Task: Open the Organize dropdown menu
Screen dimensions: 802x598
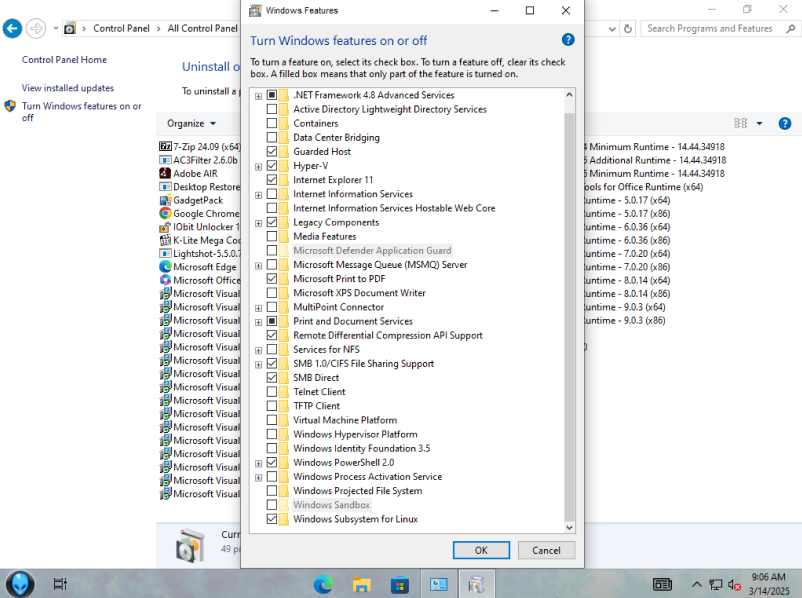Action: pyautogui.click(x=191, y=123)
